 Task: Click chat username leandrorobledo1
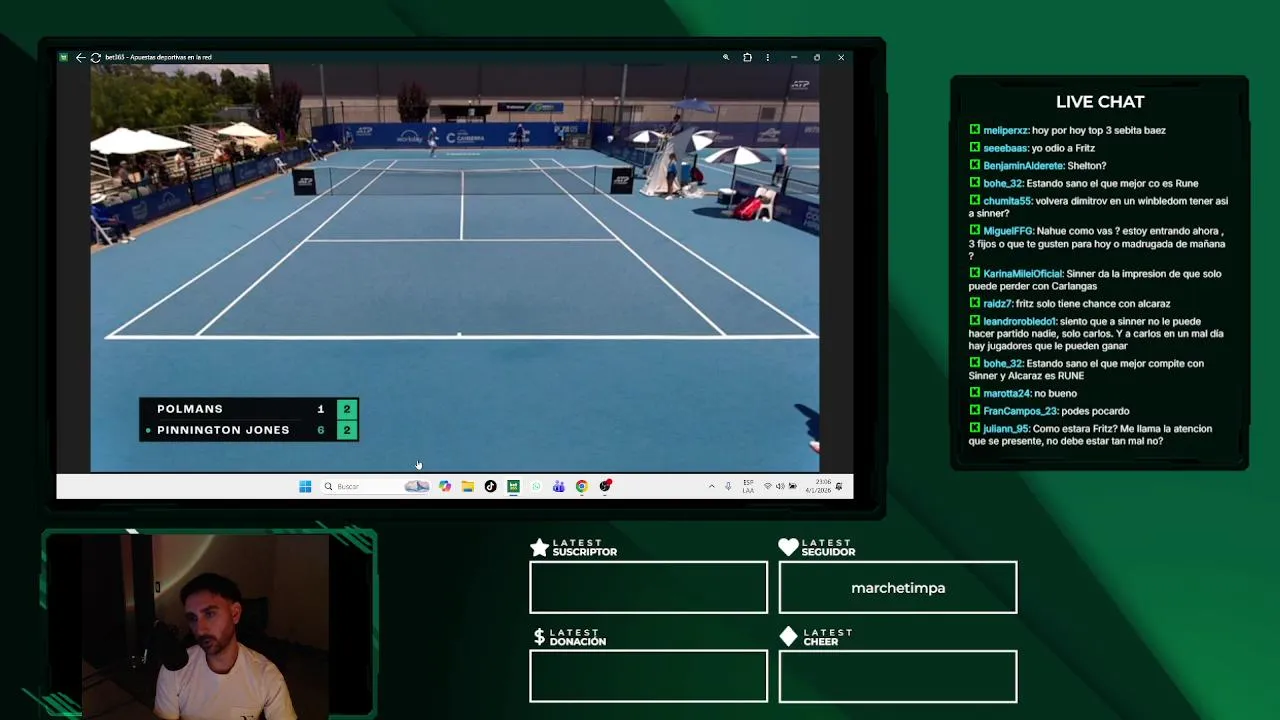[1020, 322]
